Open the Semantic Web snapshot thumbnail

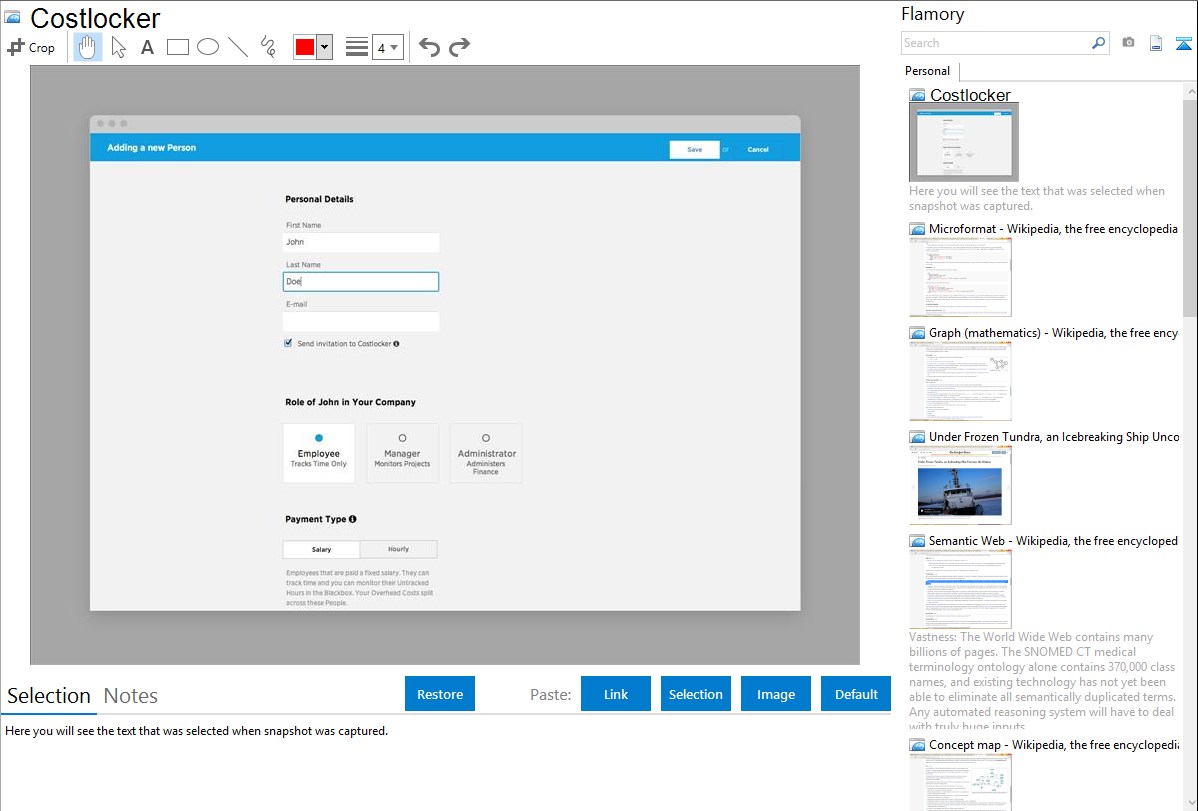(960, 589)
